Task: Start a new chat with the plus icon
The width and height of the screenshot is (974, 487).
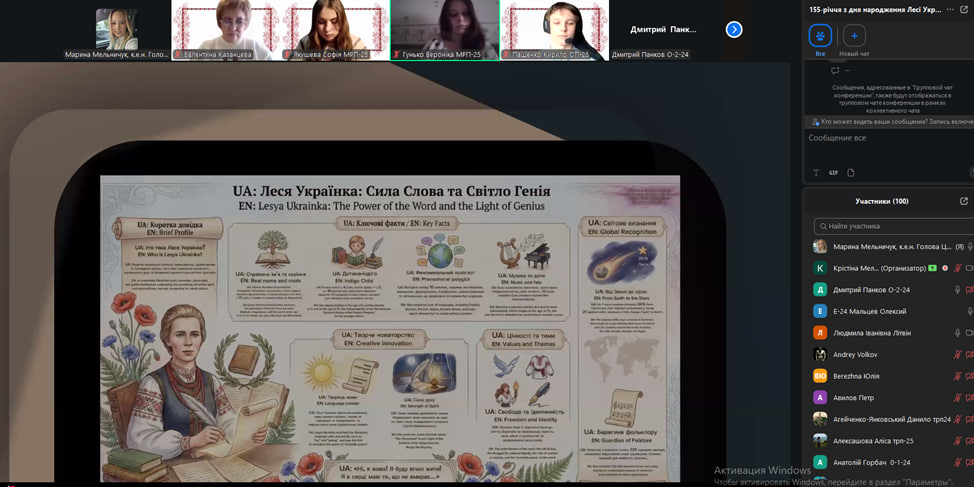Action: coord(853,38)
